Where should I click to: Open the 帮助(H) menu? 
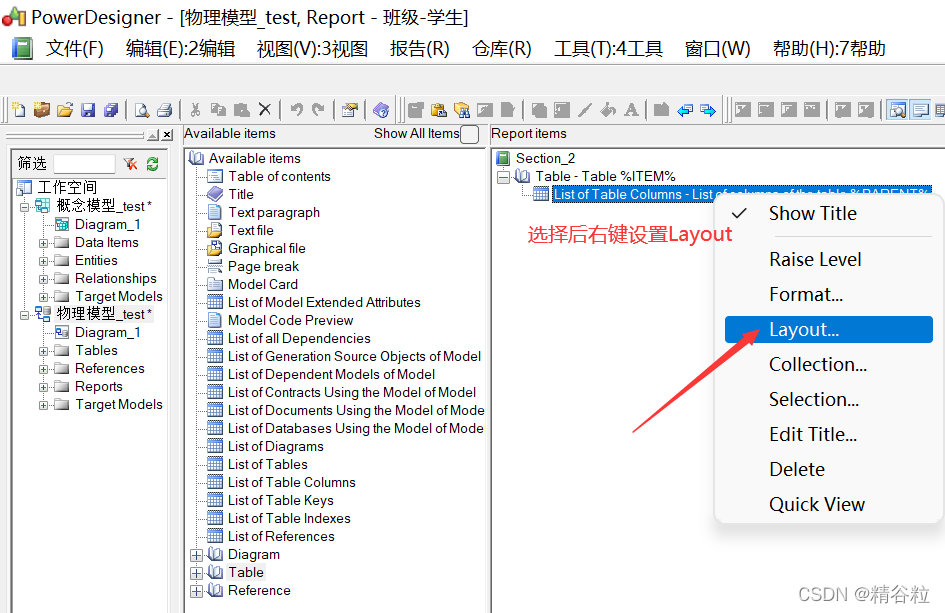[829, 48]
